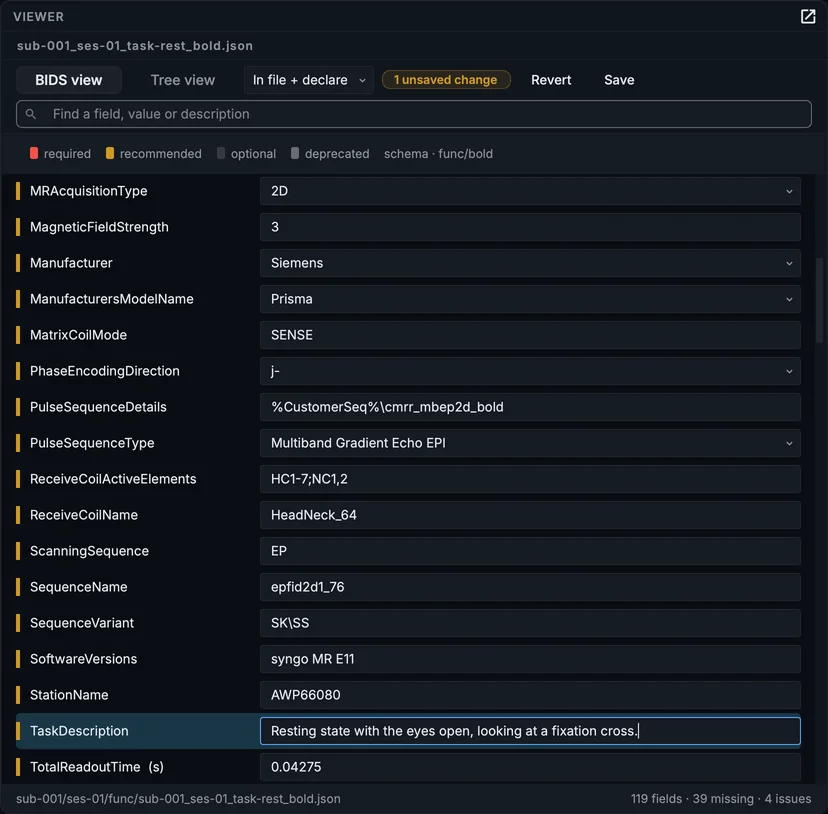
Task: Select the MRAcquisitionType field label
Action: point(88,191)
